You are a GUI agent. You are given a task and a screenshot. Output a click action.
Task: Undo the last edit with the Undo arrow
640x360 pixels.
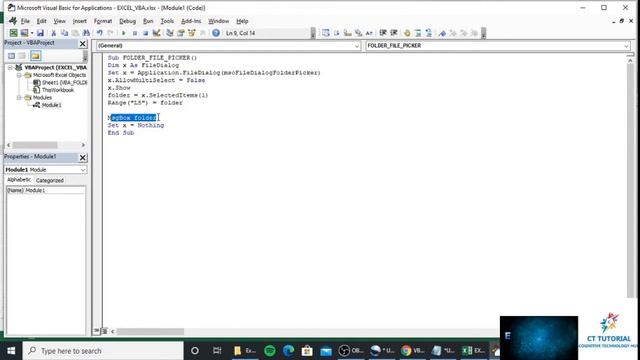coord(100,33)
